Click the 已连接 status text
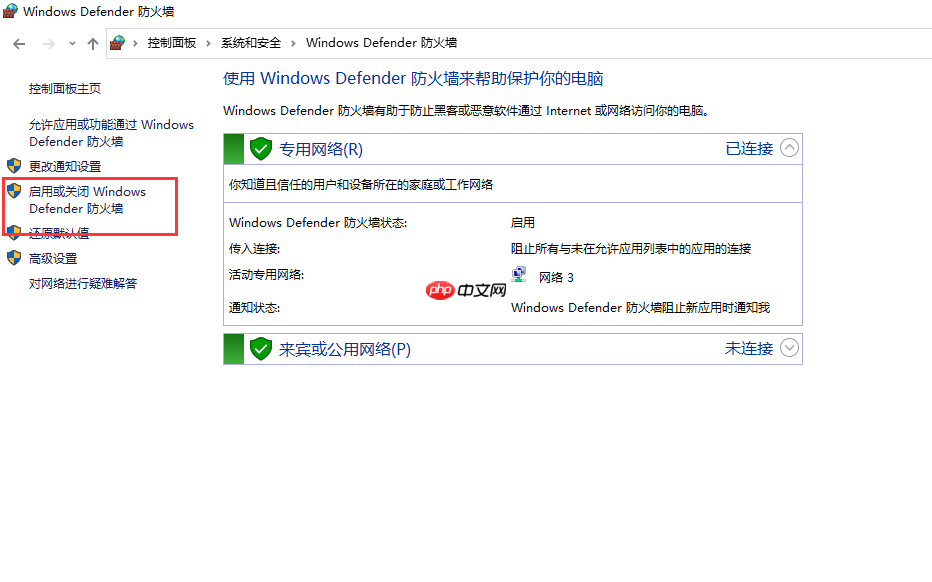This screenshot has width=932, height=582. point(749,149)
